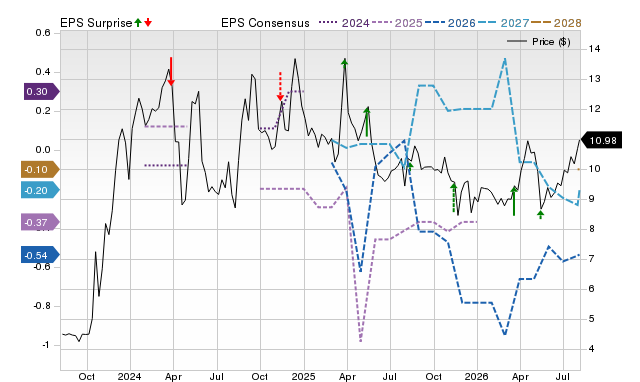Click the -0.54 dark blue value tag
Screen dimensions: 640x382
[x=40, y=255]
